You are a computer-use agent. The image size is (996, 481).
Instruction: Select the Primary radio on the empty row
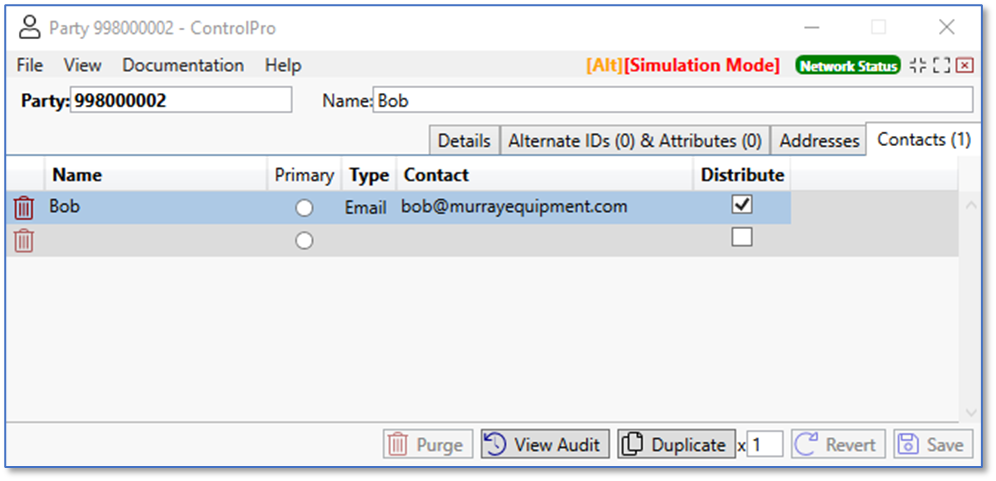pyautogui.click(x=304, y=241)
